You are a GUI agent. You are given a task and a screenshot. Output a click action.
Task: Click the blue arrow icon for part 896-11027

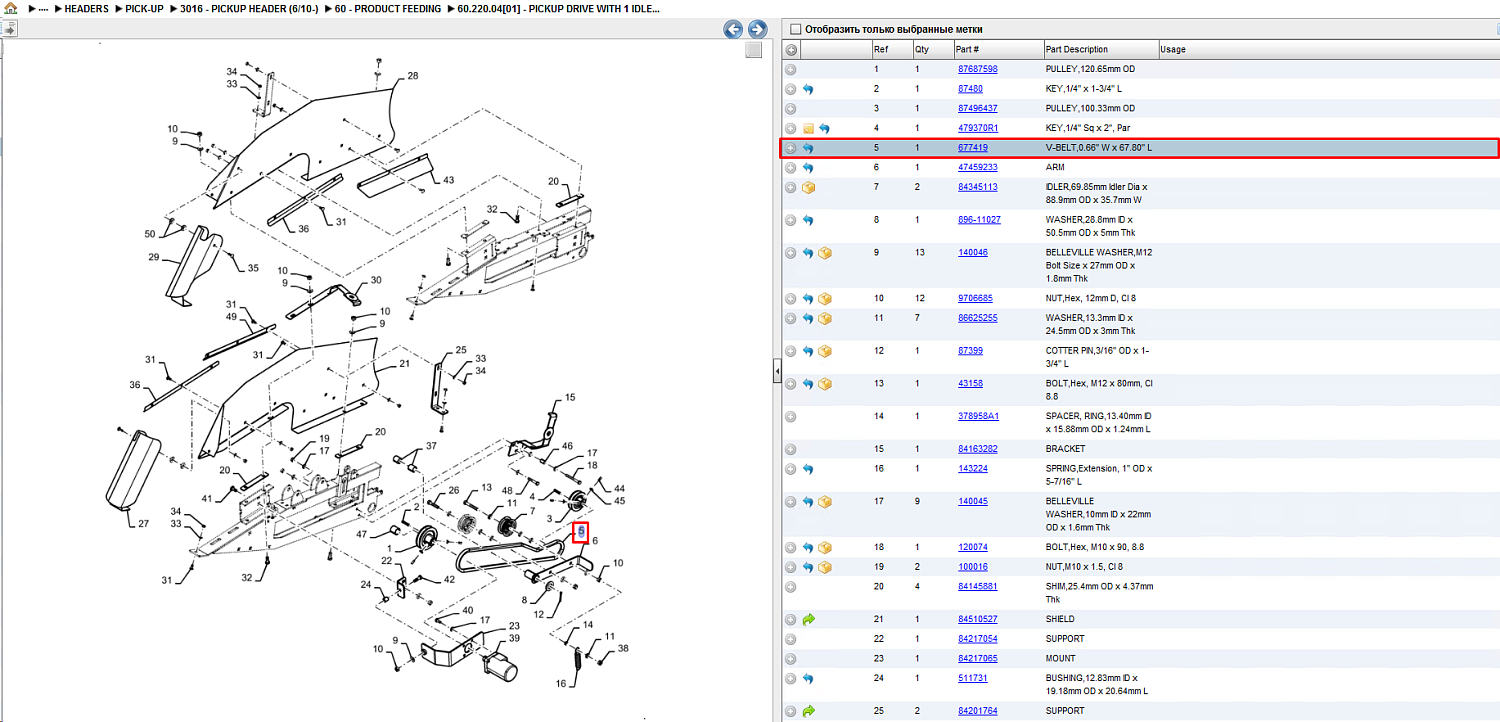coord(808,220)
